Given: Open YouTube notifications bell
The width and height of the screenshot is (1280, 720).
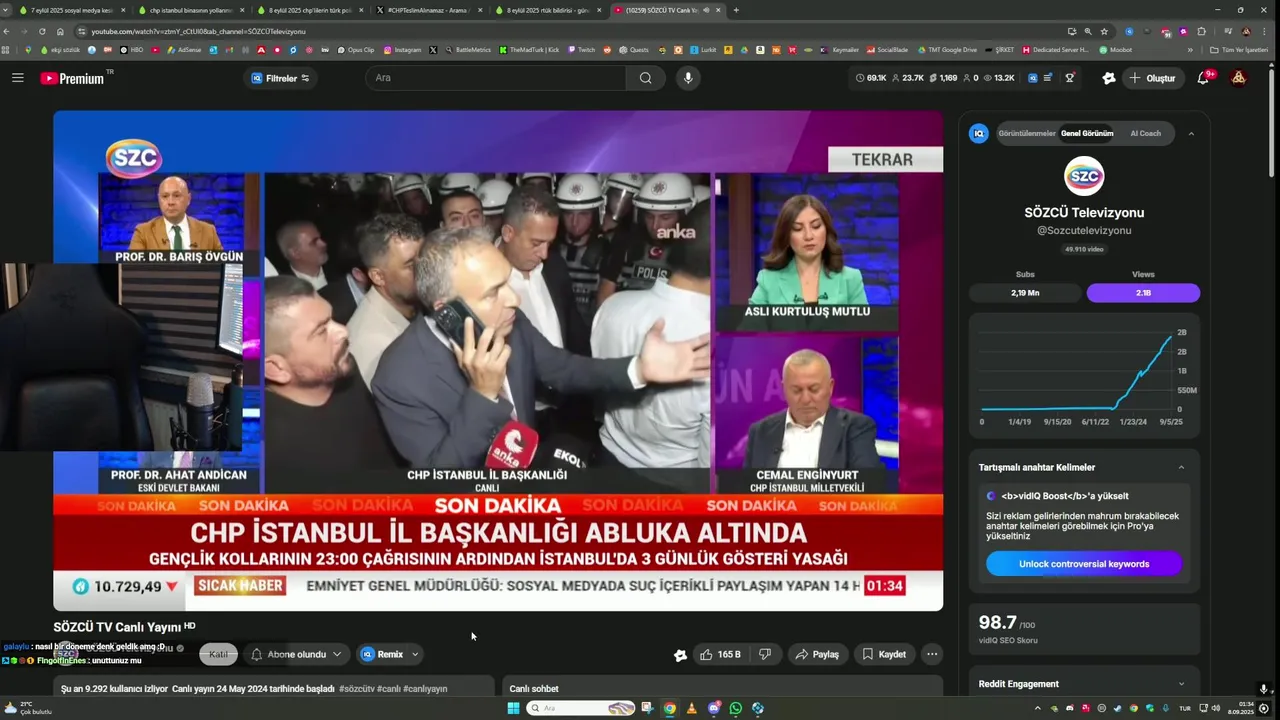Looking at the screenshot, I should click(1204, 78).
